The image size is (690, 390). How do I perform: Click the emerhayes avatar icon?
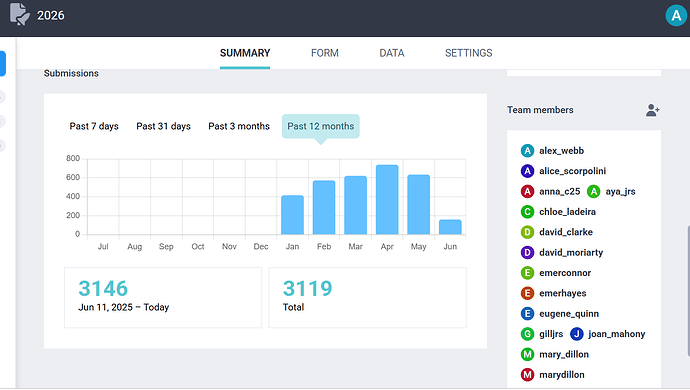[x=527, y=293]
